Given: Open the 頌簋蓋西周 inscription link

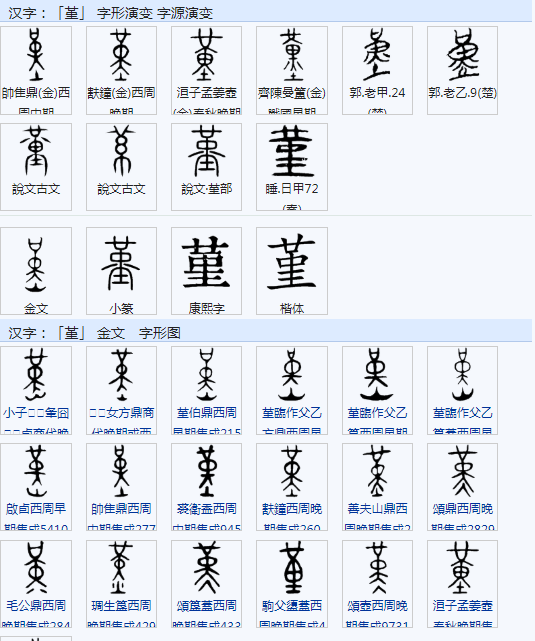Looking at the screenshot, I should [x=206, y=605].
